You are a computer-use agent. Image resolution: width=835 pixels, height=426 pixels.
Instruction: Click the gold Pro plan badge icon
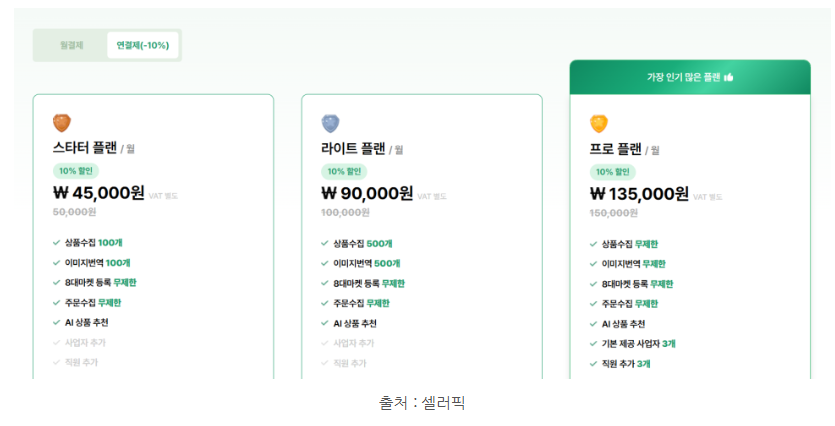click(599, 123)
